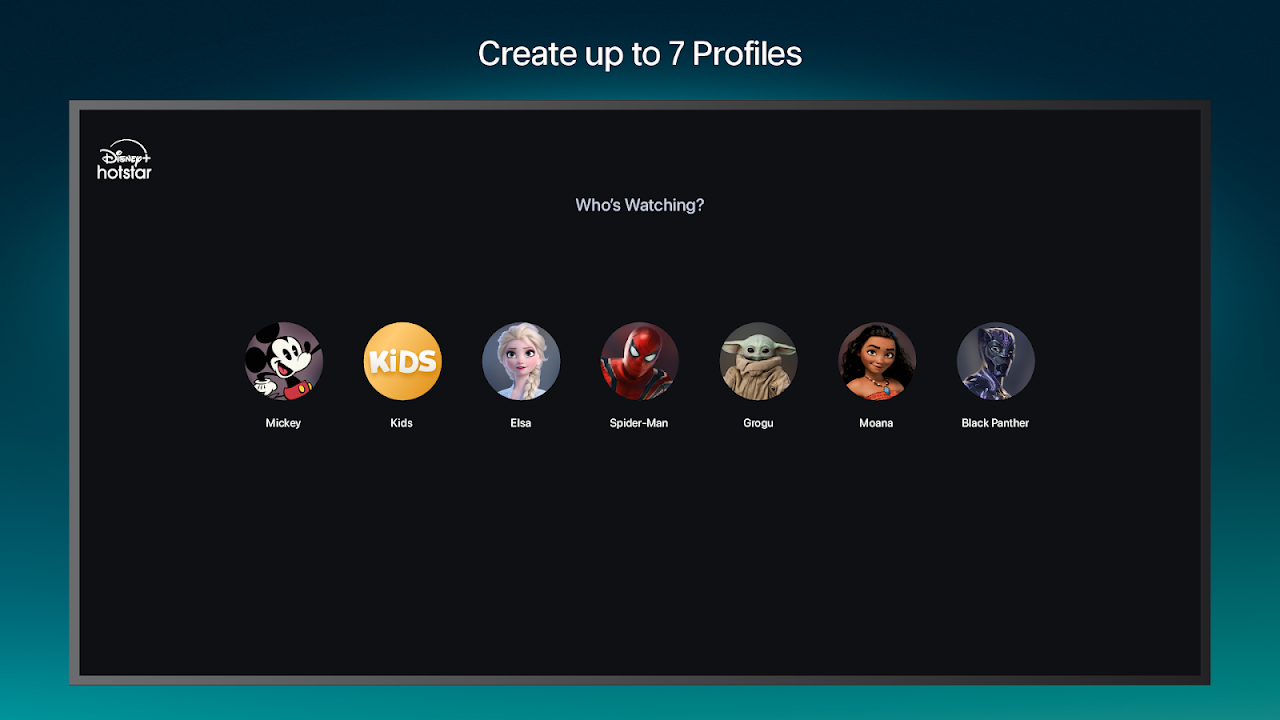
Task: Click the Create up to 7 Profiles title
Action: point(640,53)
